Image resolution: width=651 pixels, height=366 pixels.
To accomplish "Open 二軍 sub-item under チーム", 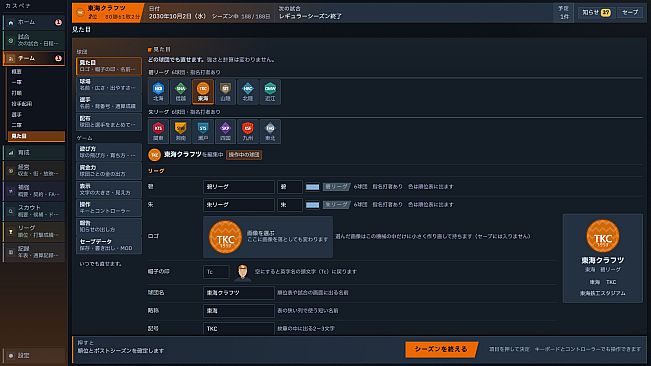I will tap(37, 125).
